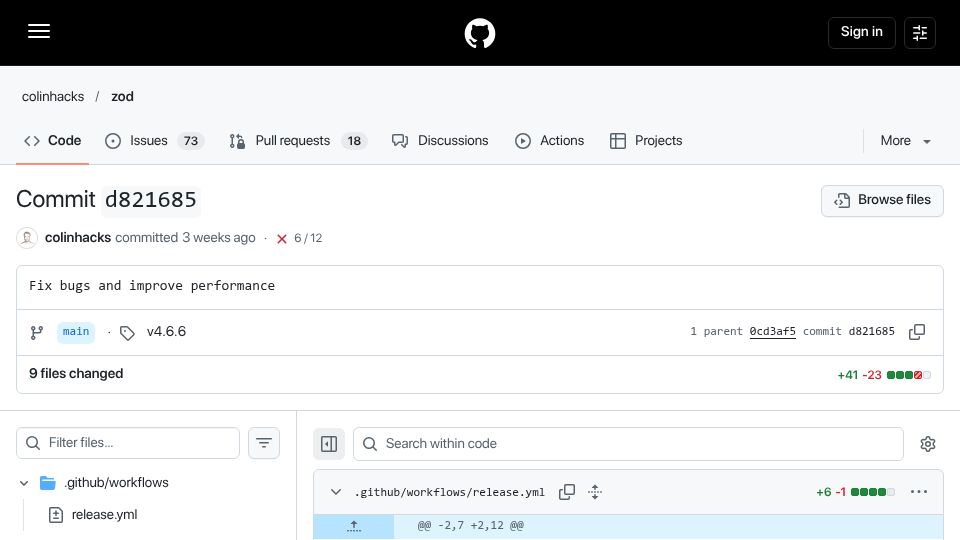
Task: Click the 9 files changed heading
Action: click(76, 373)
